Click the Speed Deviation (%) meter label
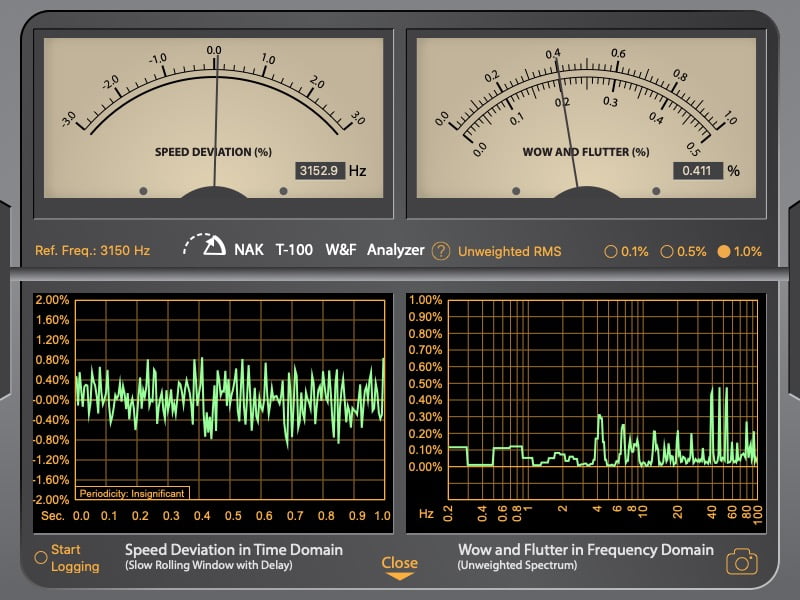This screenshot has width=800, height=600. (213, 152)
